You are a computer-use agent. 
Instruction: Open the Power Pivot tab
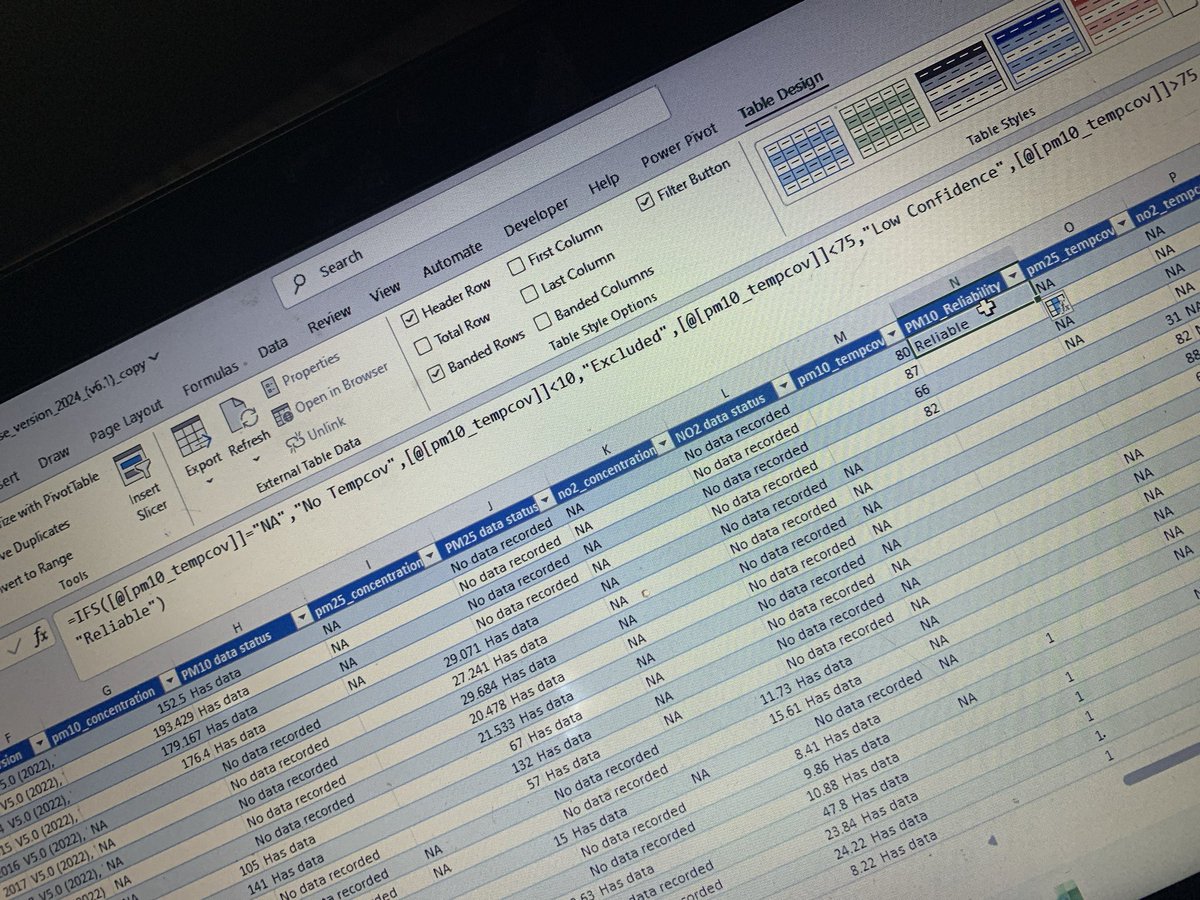[678, 147]
